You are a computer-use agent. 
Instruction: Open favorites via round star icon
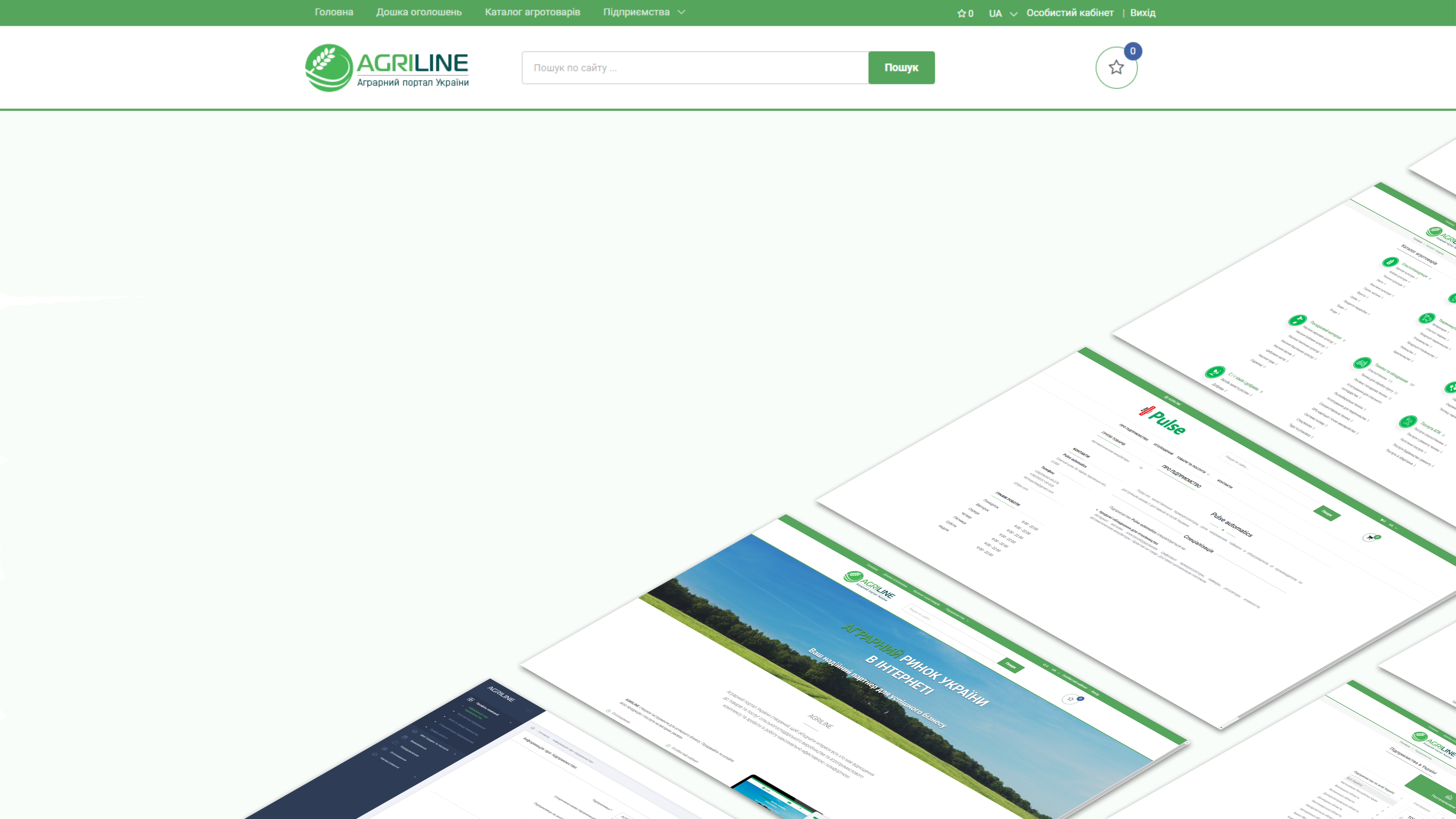[1116, 68]
